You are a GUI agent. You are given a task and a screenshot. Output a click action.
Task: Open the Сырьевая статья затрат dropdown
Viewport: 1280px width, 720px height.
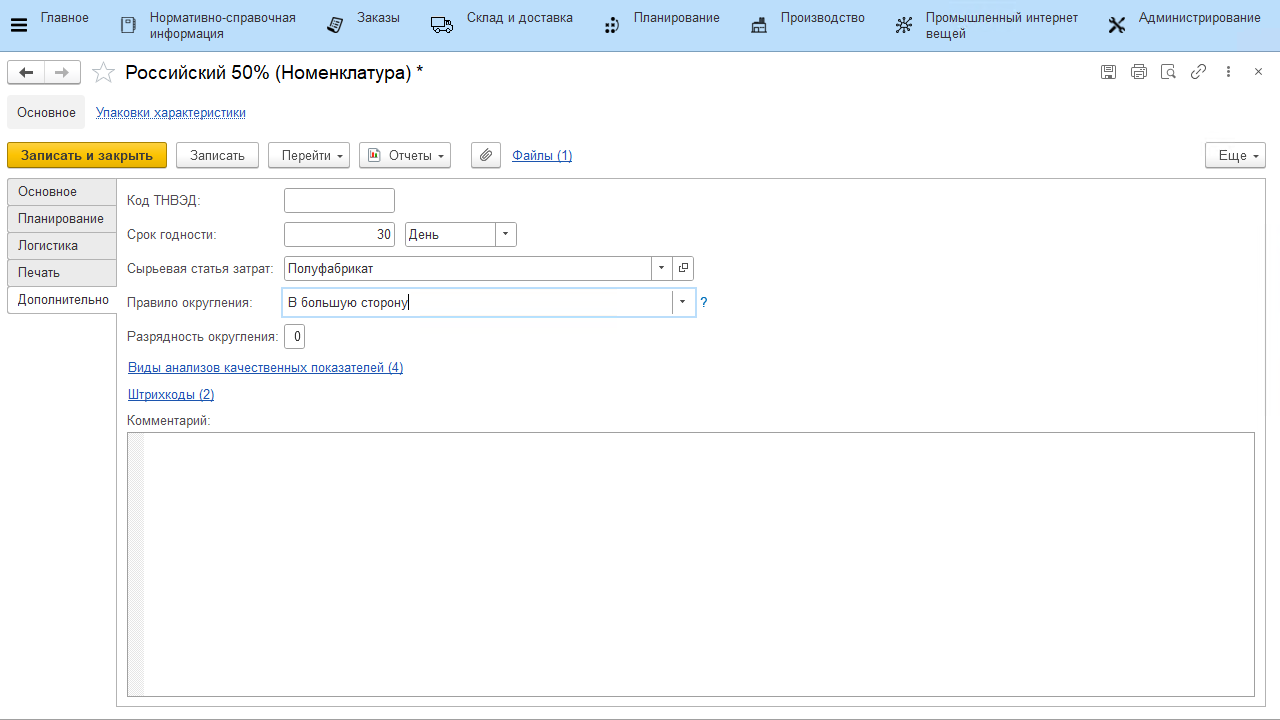[662, 268]
